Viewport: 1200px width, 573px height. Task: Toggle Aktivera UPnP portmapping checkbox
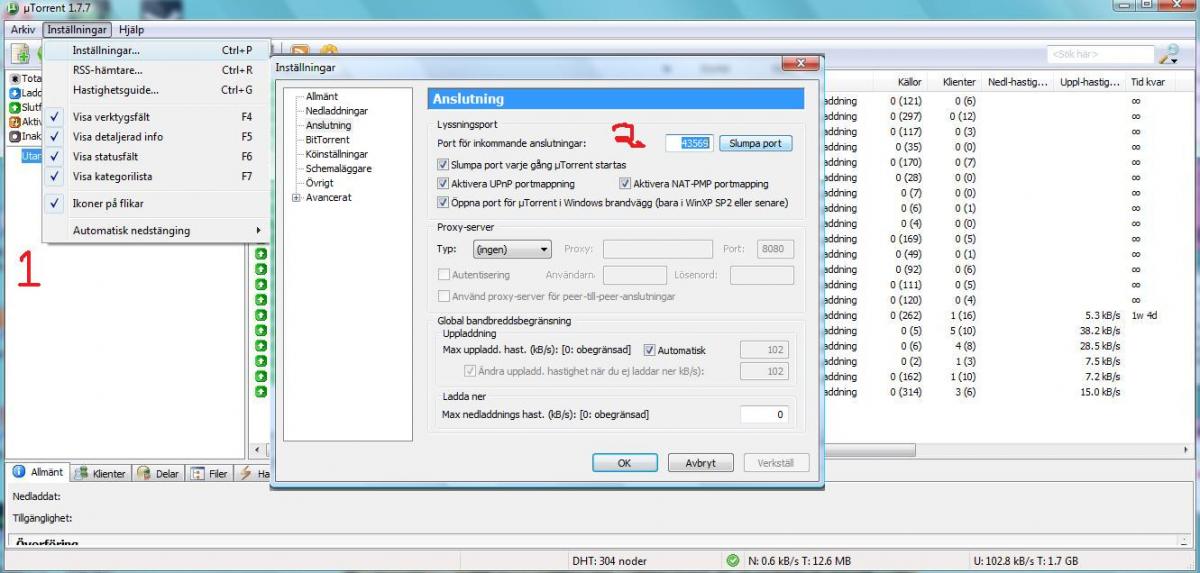(x=443, y=184)
